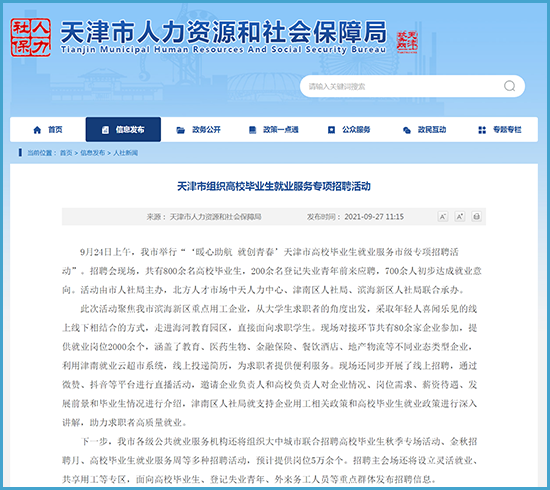
Task: Go to 首页 in breadcrumb
Action: [66, 153]
